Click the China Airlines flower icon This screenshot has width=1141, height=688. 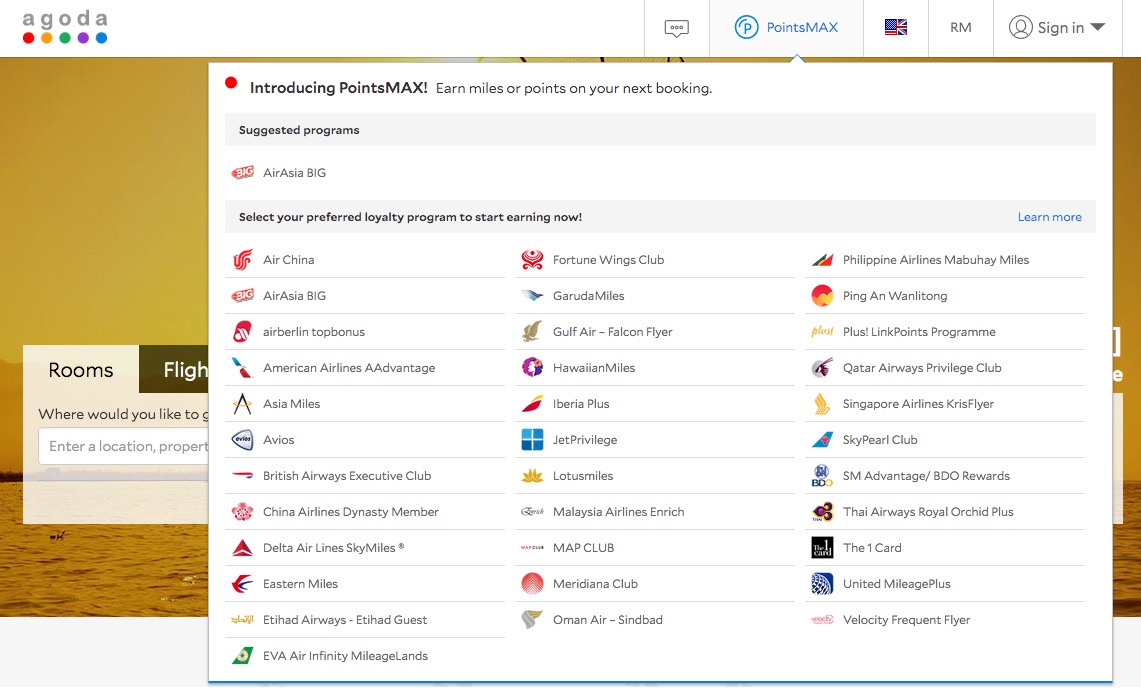[242, 512]
